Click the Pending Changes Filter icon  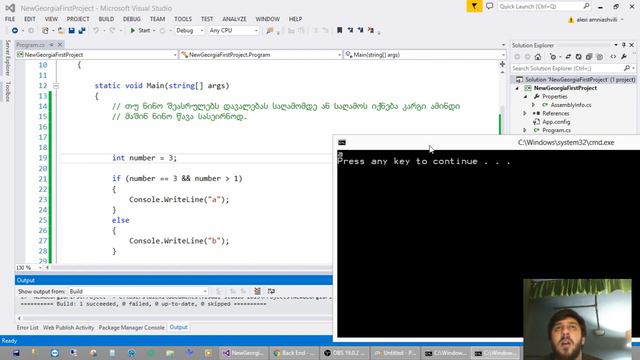coord(553,57)
